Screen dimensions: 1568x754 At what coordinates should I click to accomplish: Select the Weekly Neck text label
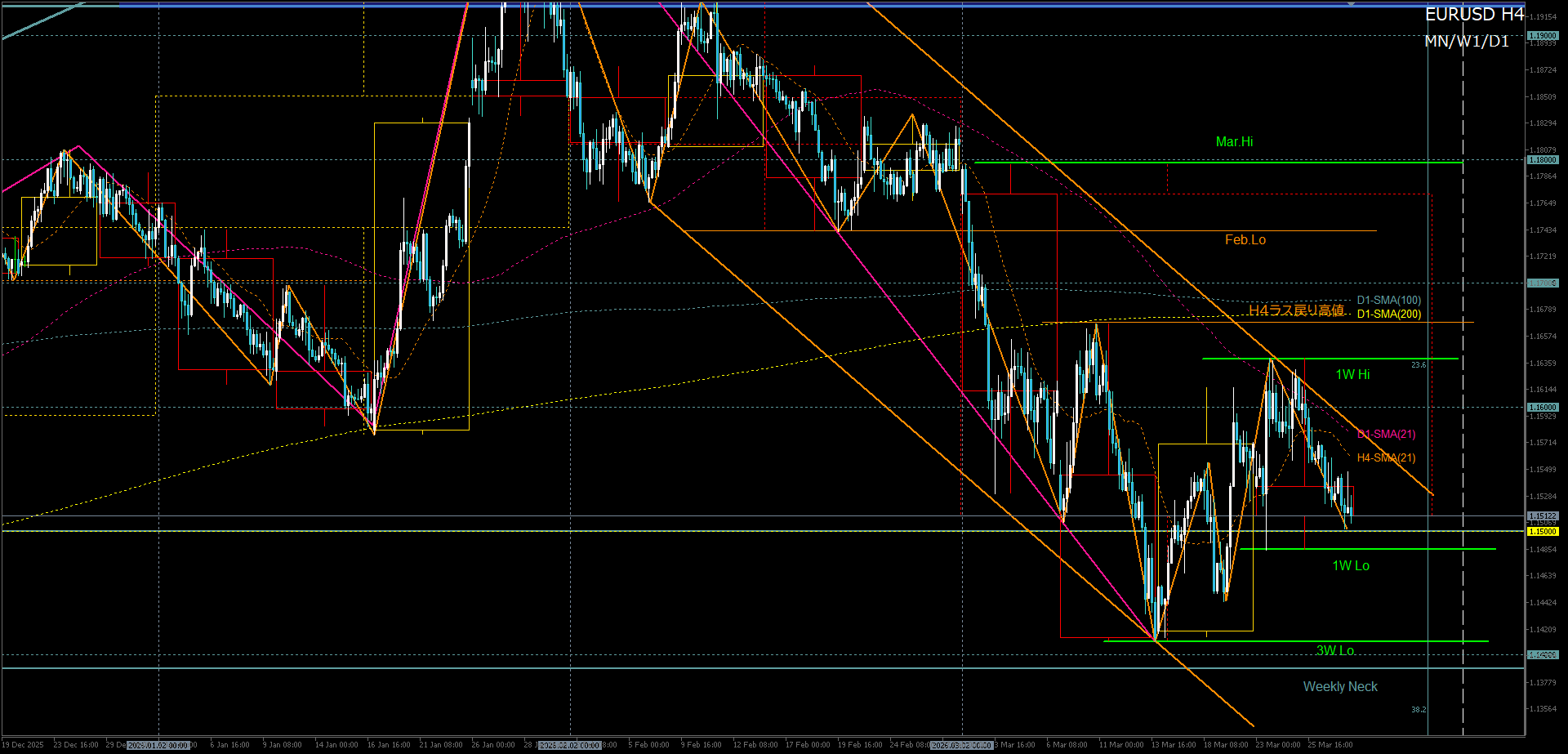coord(1339,687)
